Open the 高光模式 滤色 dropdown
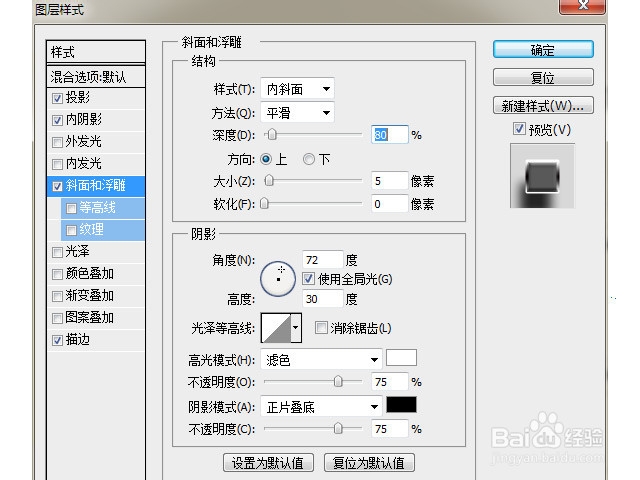 (x=321, y=360)
